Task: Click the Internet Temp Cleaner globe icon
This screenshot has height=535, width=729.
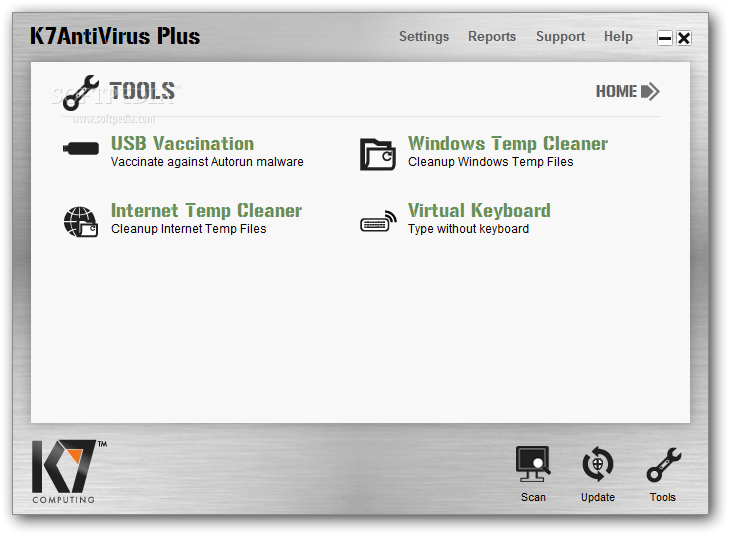Action: [81, 222]
